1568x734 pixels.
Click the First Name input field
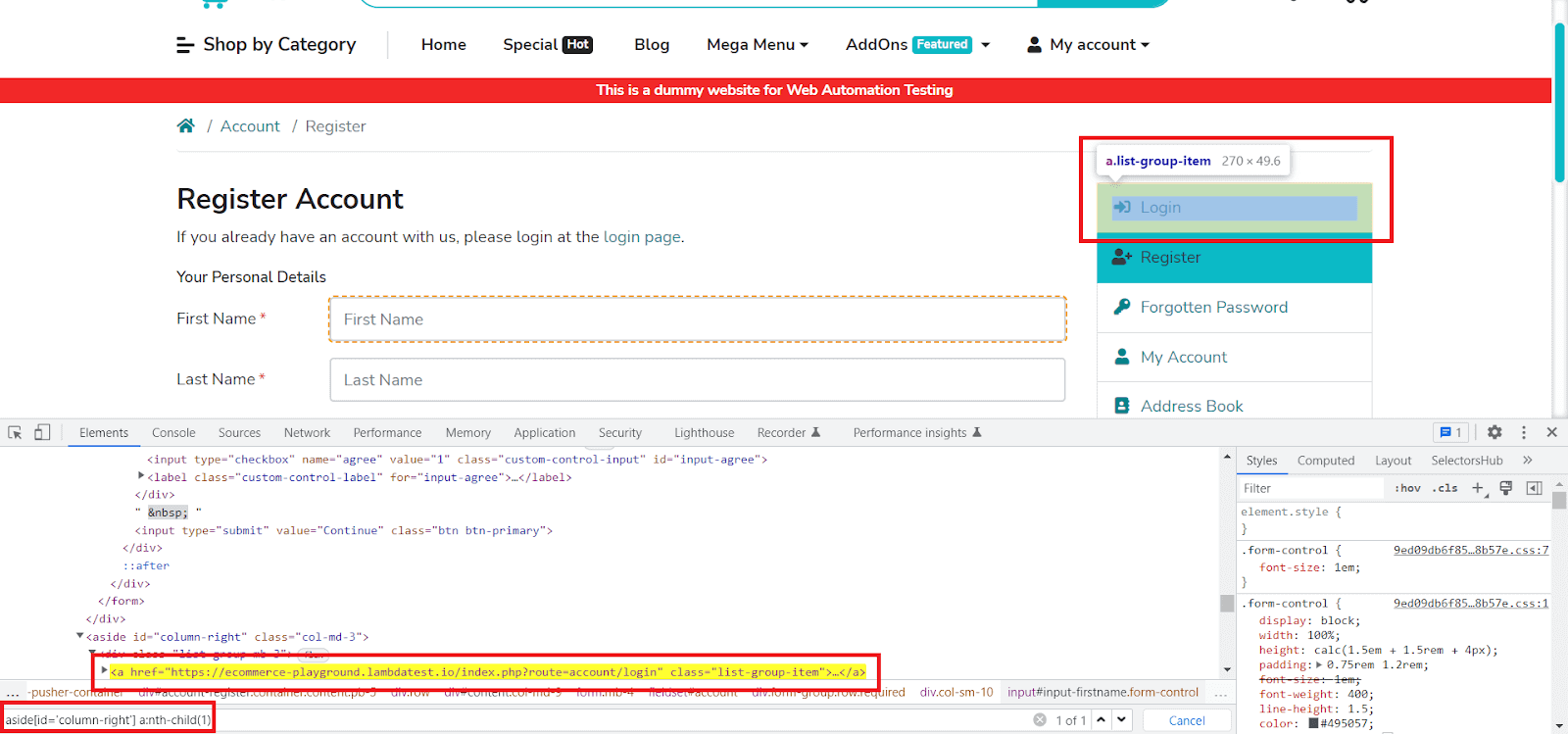697,319
